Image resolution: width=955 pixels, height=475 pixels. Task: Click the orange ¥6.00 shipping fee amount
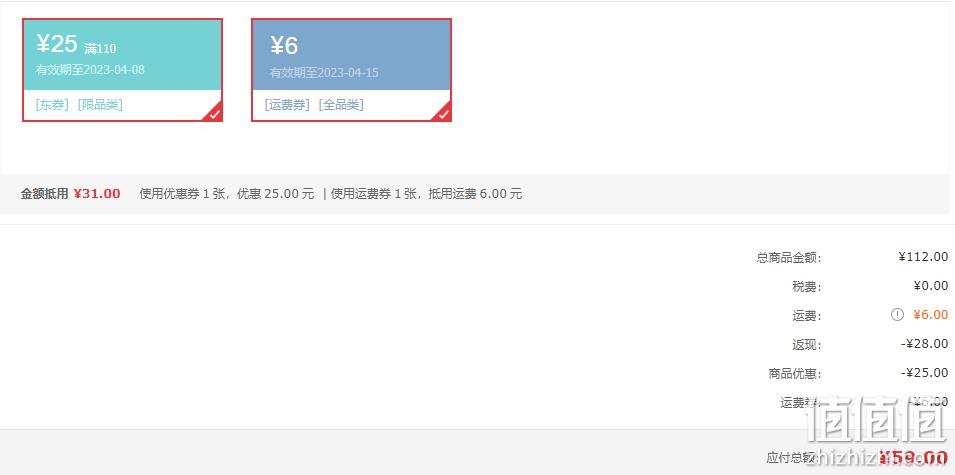point(931,314)
